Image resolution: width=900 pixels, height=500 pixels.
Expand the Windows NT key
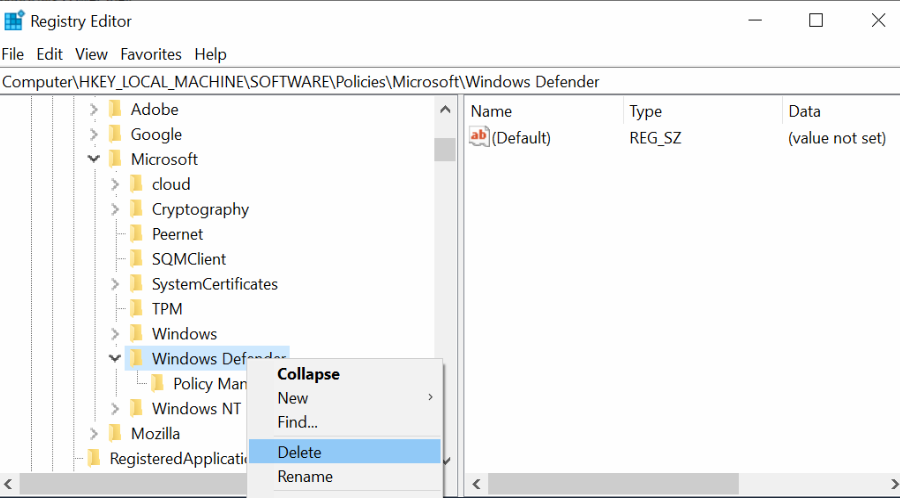[x=115, y=408]
